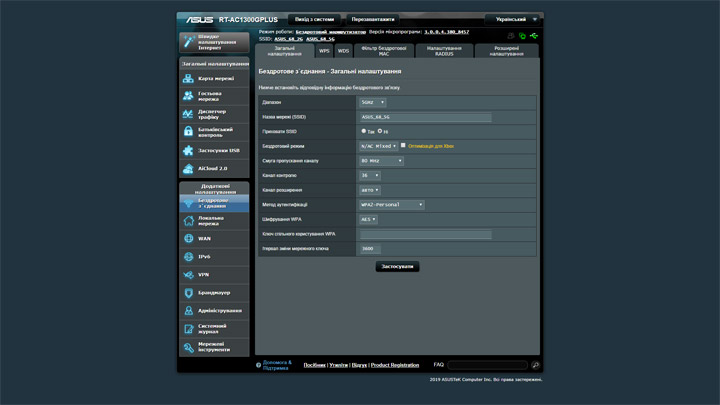Click the grey printer status icon

511,36
